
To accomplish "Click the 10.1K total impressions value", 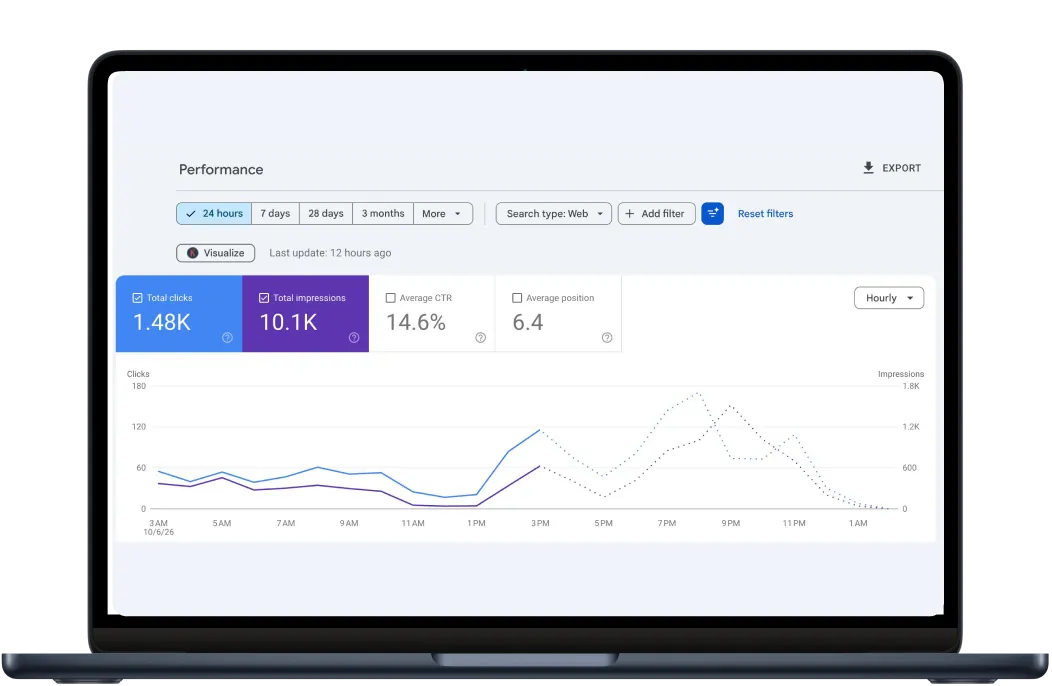I will [288, 322].
